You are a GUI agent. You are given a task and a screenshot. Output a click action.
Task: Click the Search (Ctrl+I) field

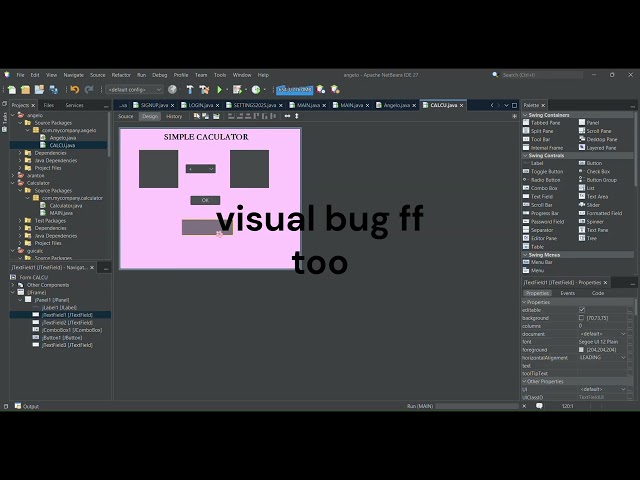pyautogui.click(x=542, y=75)
